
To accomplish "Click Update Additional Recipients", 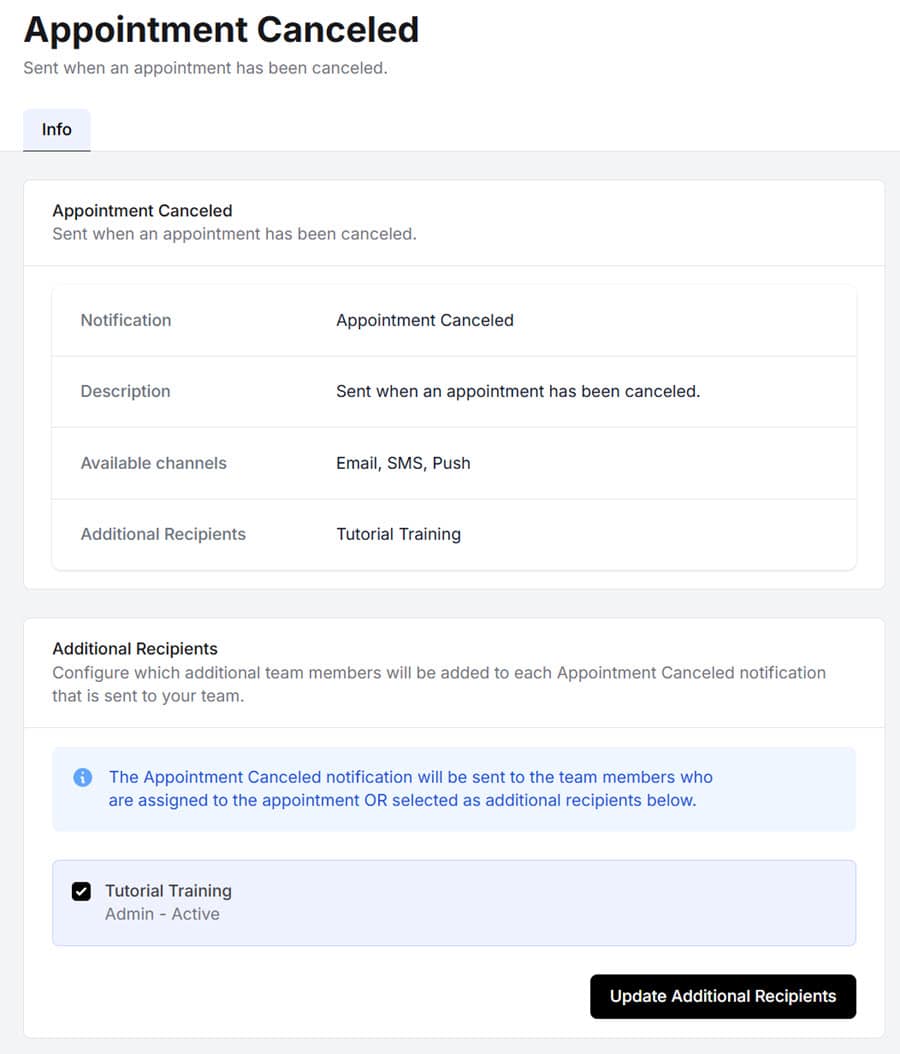I will tap(722, 996).
